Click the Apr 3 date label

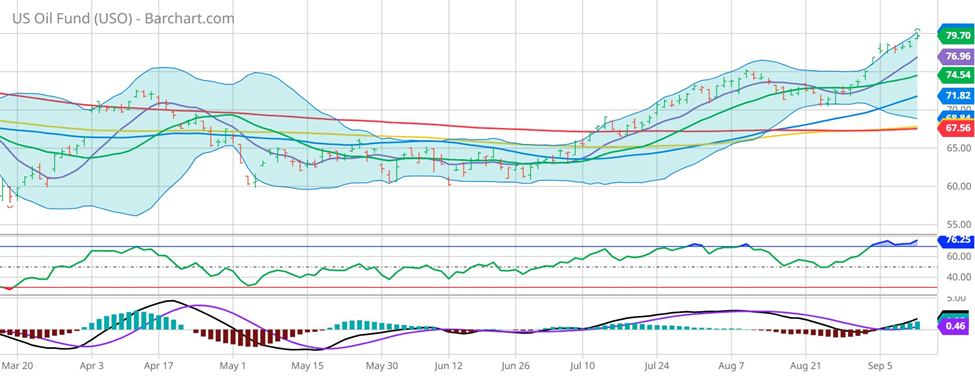coord(92,365)
